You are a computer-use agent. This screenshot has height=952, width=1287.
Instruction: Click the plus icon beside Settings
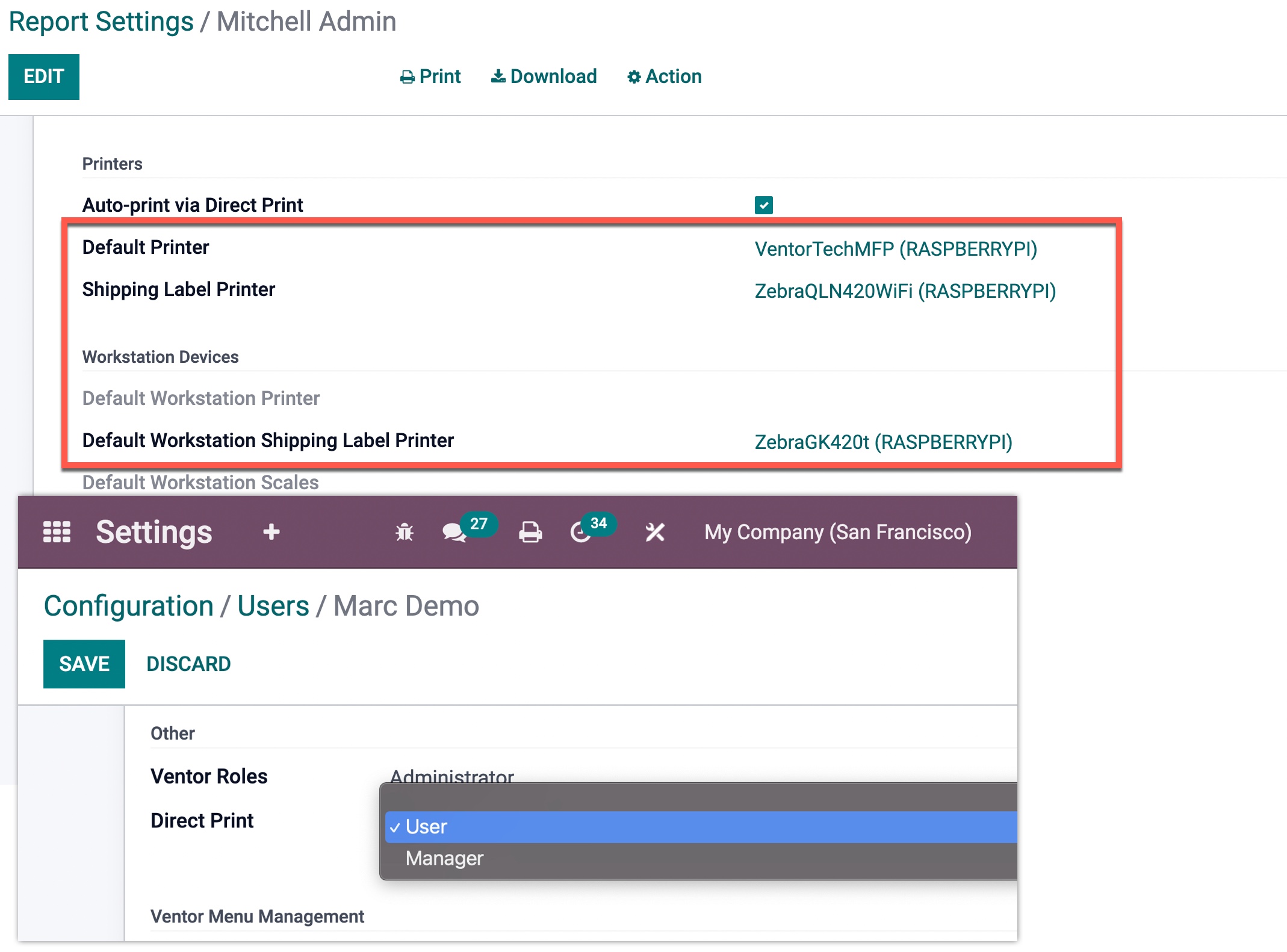(271, 532)
